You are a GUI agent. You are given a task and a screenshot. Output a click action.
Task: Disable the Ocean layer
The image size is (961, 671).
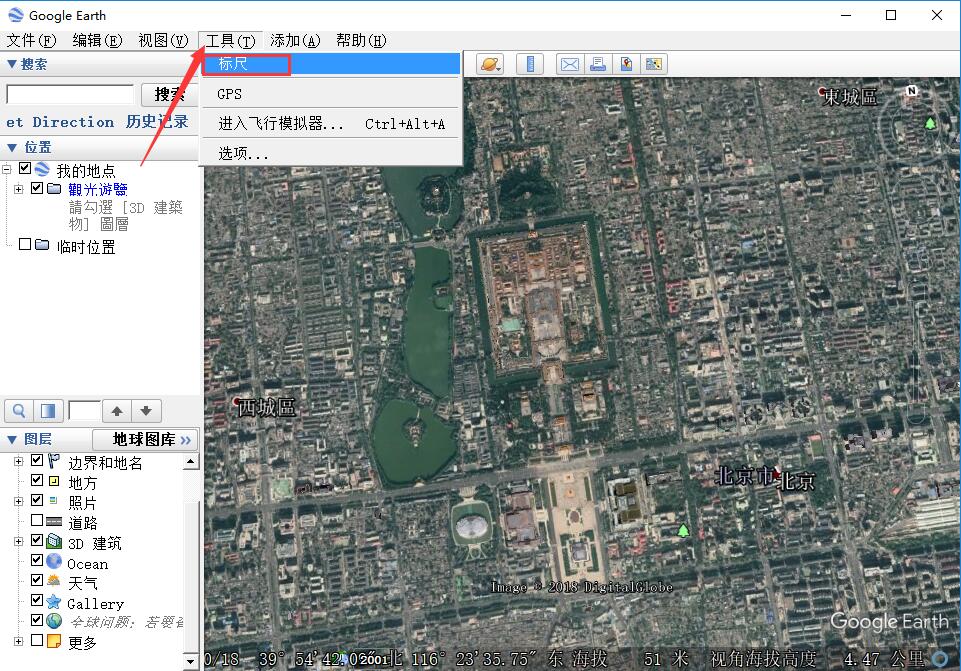(x=35, y=563)
